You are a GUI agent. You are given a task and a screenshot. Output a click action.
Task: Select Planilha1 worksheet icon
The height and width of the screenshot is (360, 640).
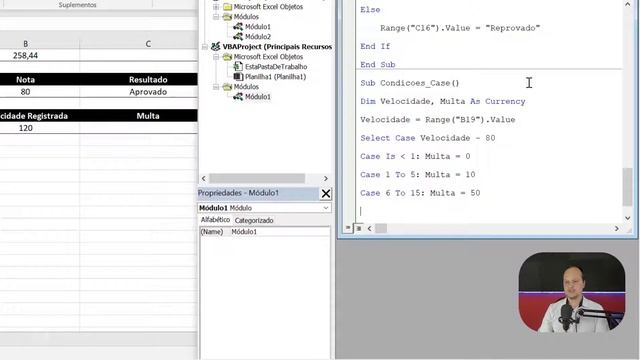238,77
